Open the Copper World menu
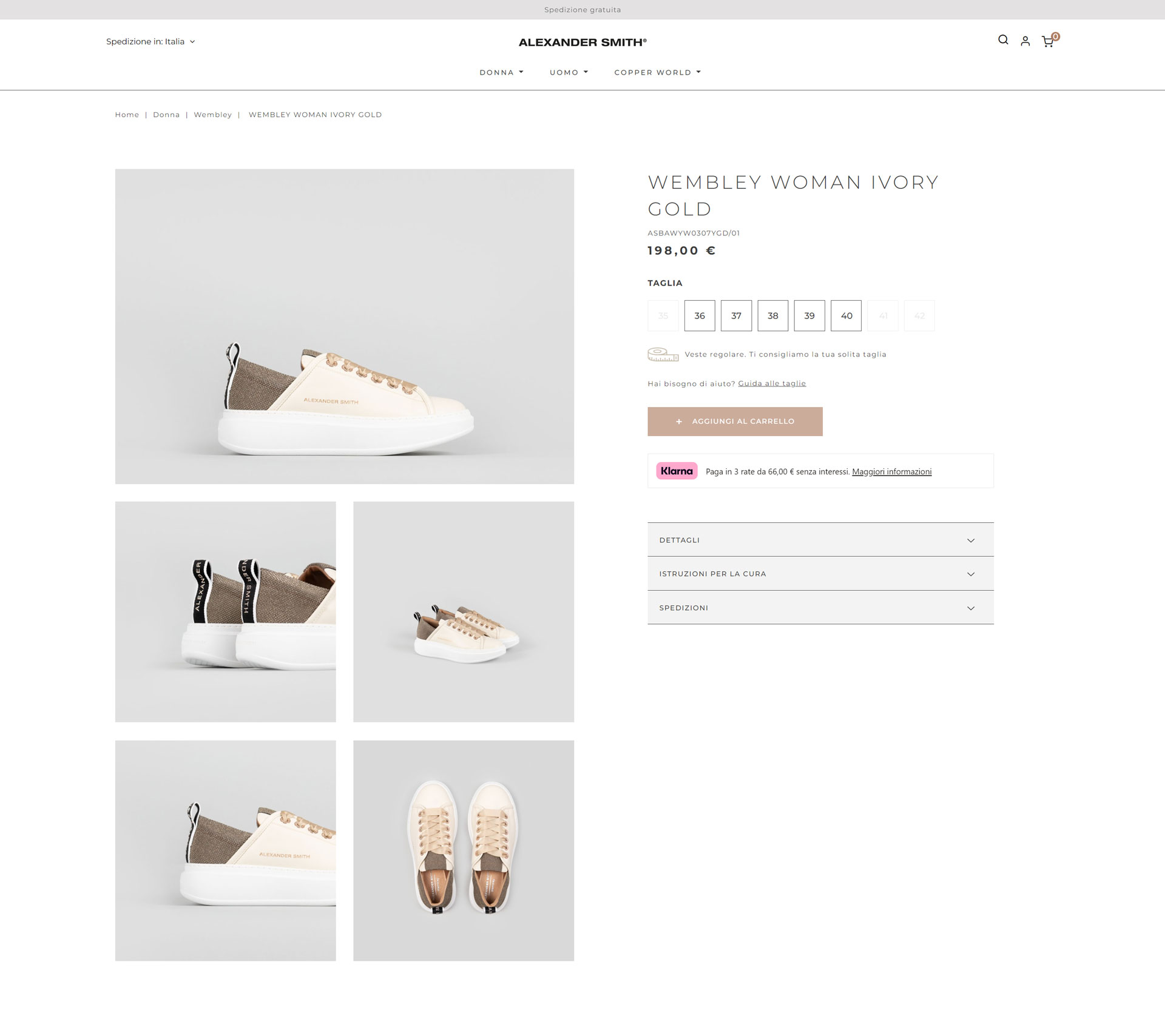1165x1036 pixels. [657, 73]
